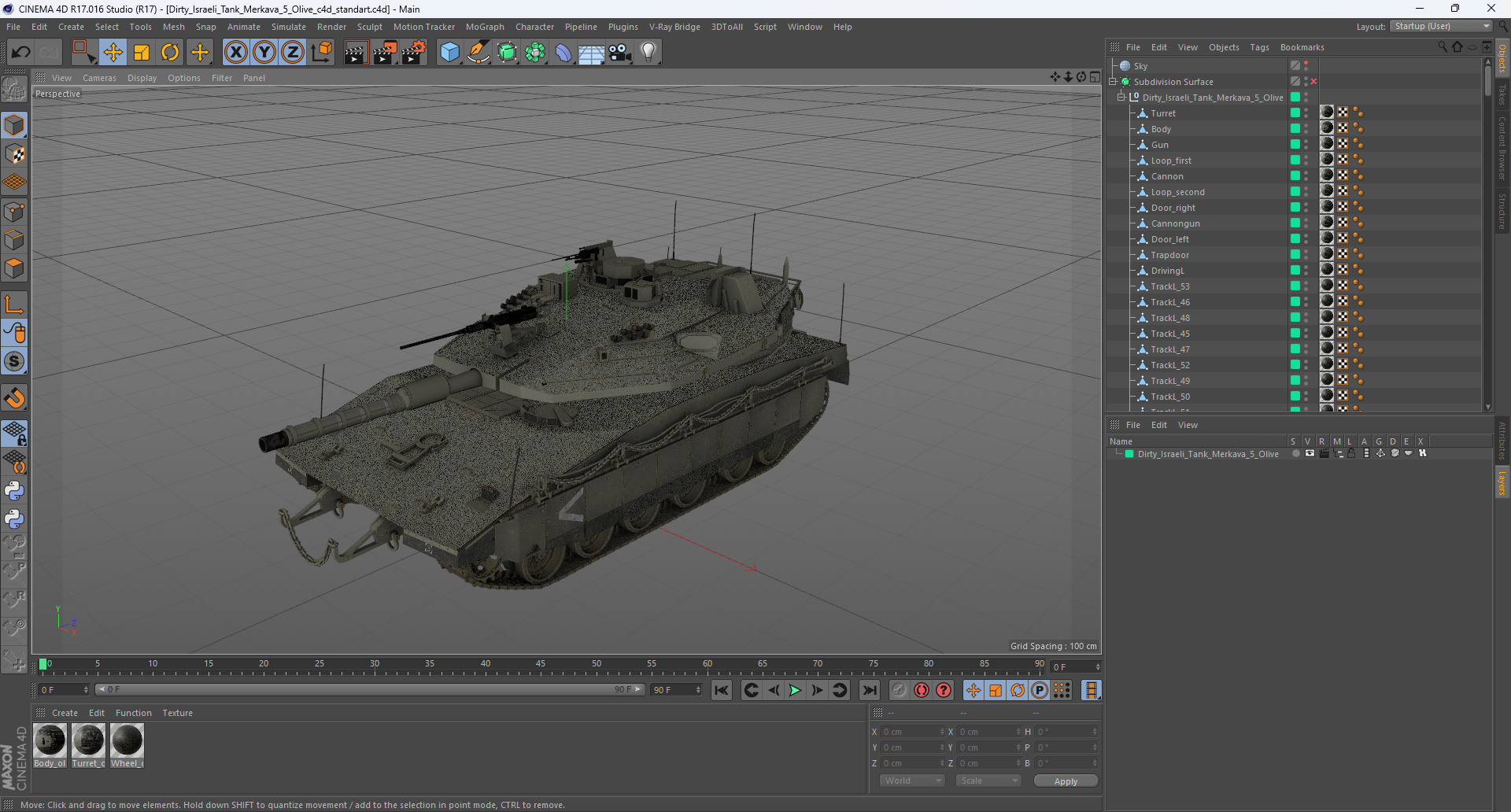This screenshot has height=812, width=1511.
Task: Play the animation forward
Action: 795,691
